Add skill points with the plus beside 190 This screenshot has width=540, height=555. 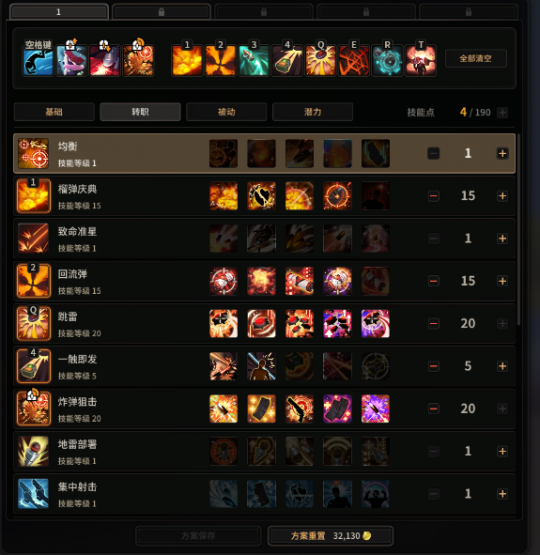[502, 113]
